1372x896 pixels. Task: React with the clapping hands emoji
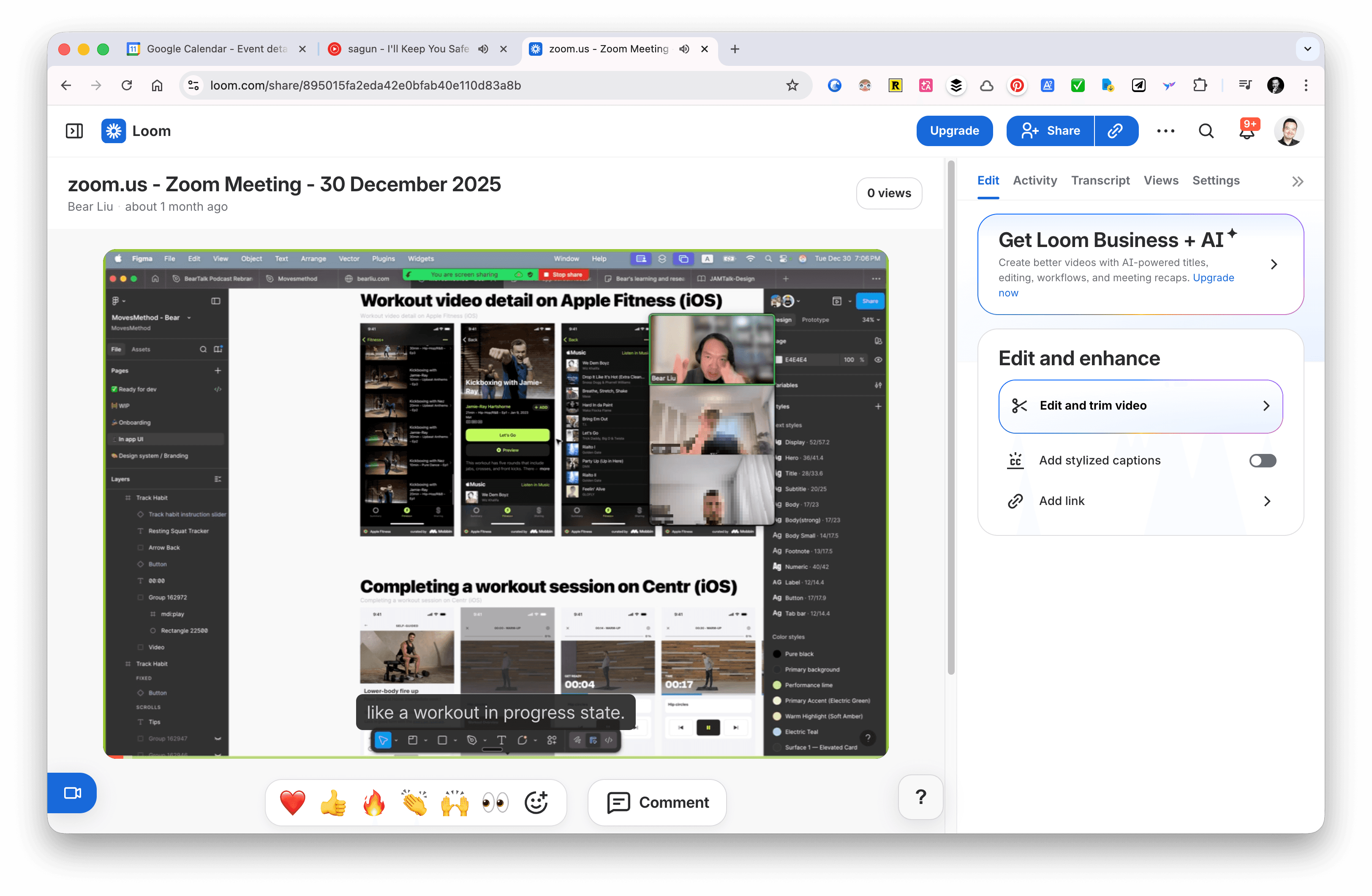(x=414, y=802)
